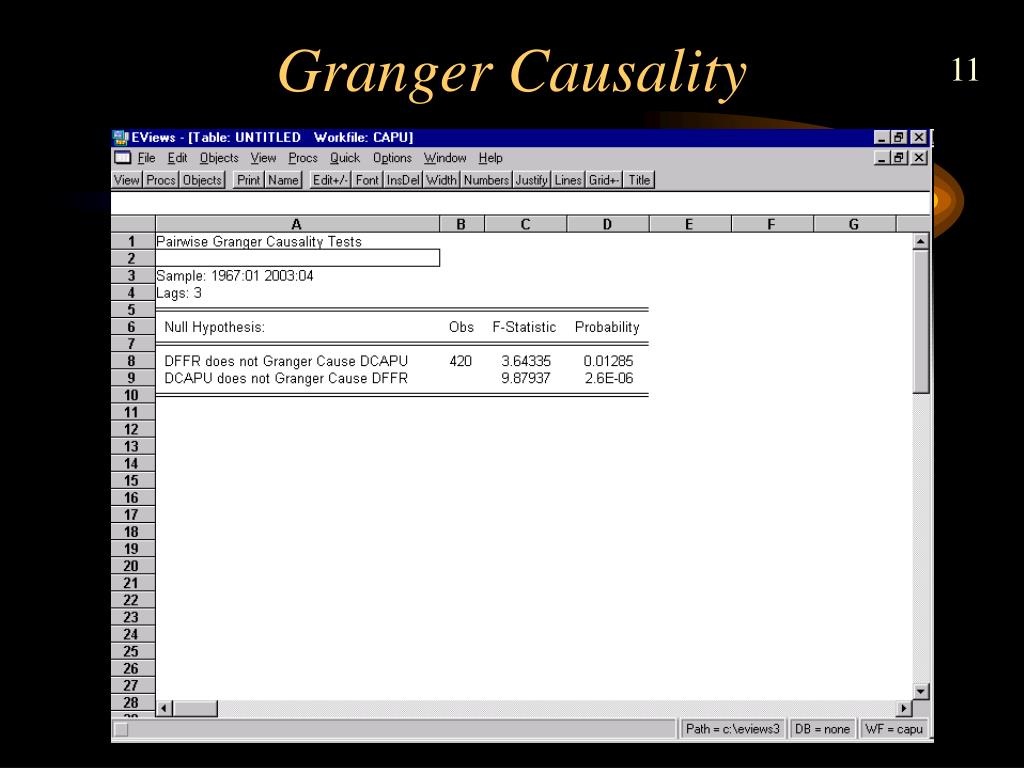Toggle Edit+/- mode button

330,180
